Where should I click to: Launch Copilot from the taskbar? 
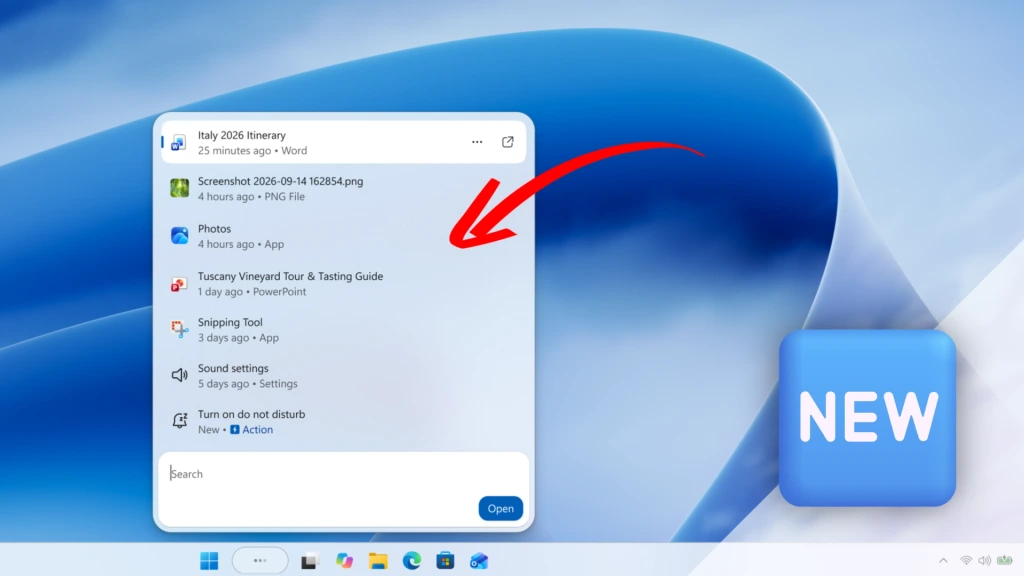click(344, 561)
